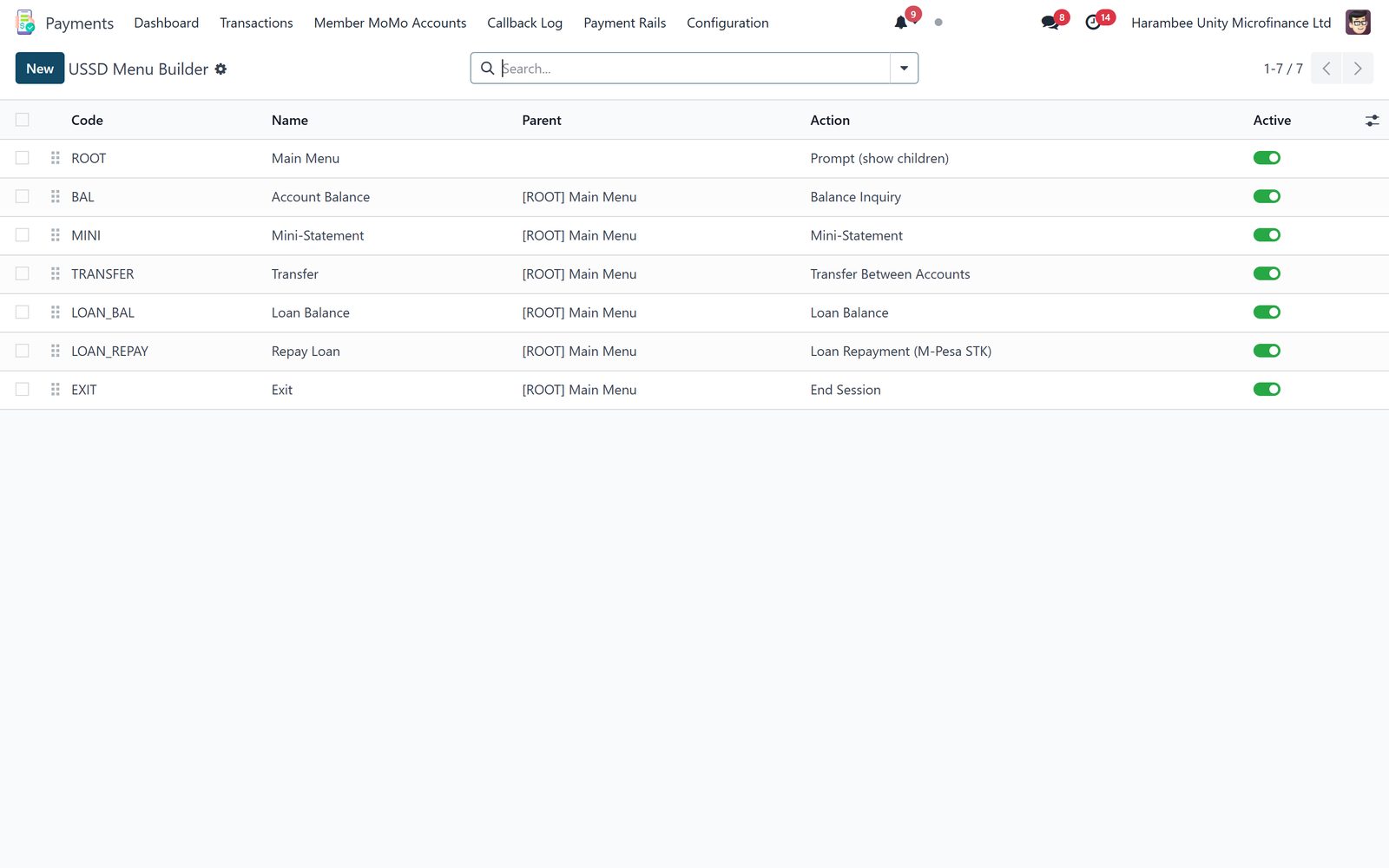Click the New button
Viewport: 1389px width, 868px height.
(40, 69)
